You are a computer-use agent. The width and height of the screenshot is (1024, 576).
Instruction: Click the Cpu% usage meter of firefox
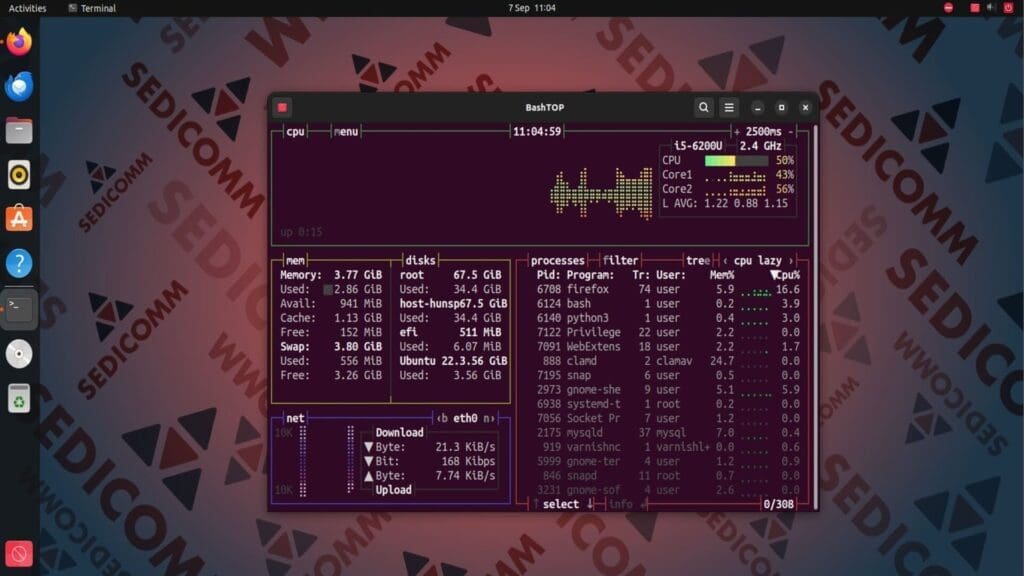coord(756,289)
